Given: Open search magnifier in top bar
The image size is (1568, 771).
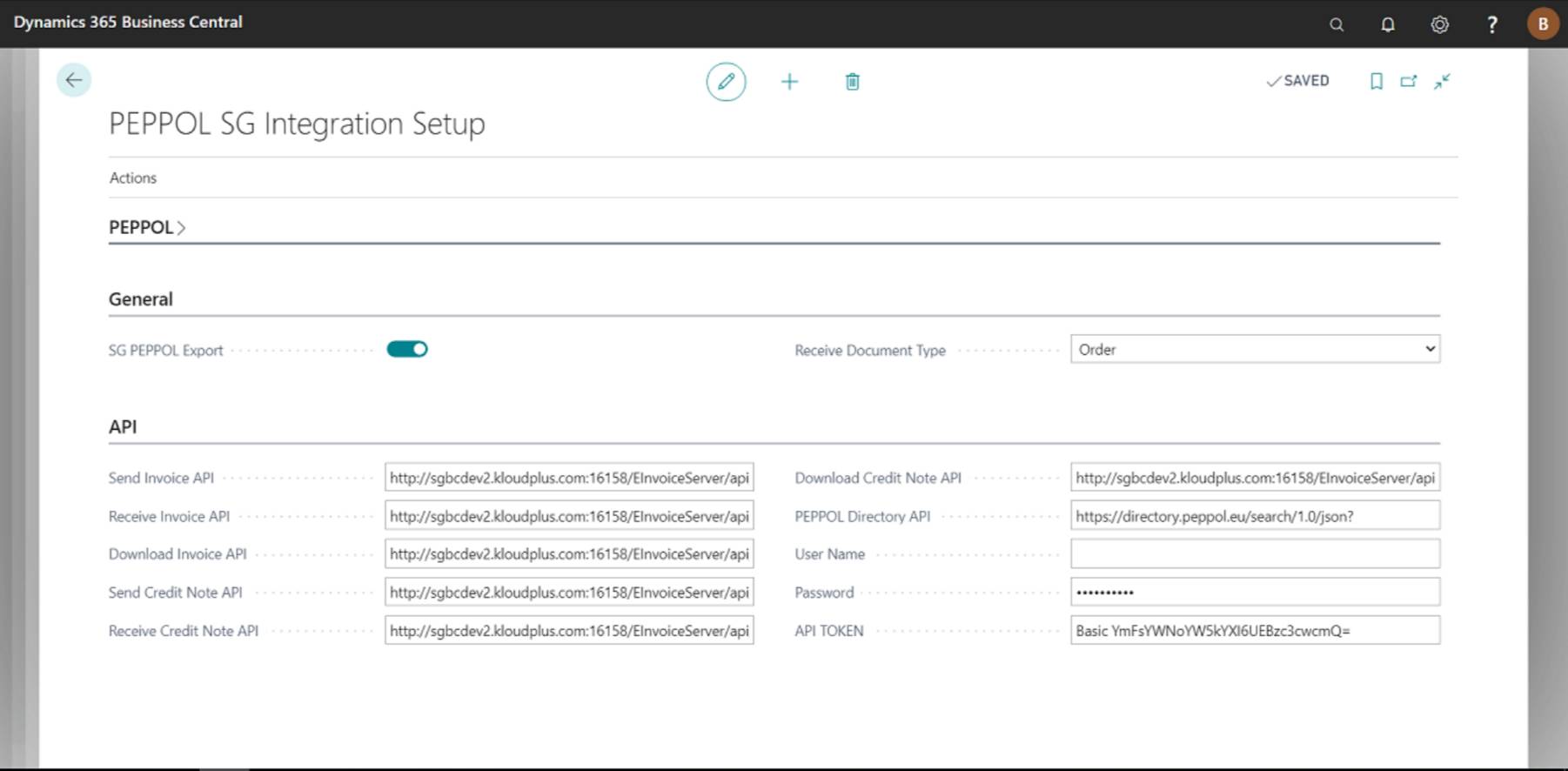Looking at the screenshot, I should (1337, 24).
